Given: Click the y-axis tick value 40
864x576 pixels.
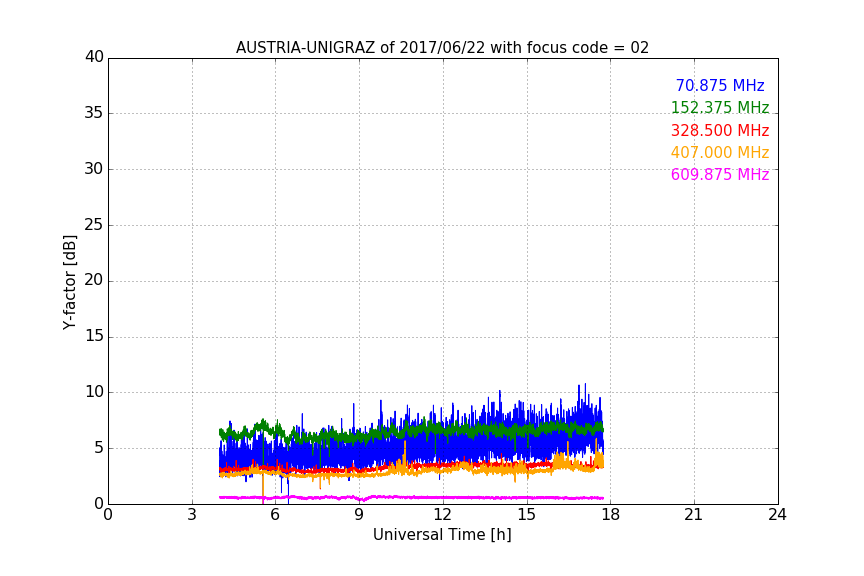Looking at the screenshot, I should [94, 57].
